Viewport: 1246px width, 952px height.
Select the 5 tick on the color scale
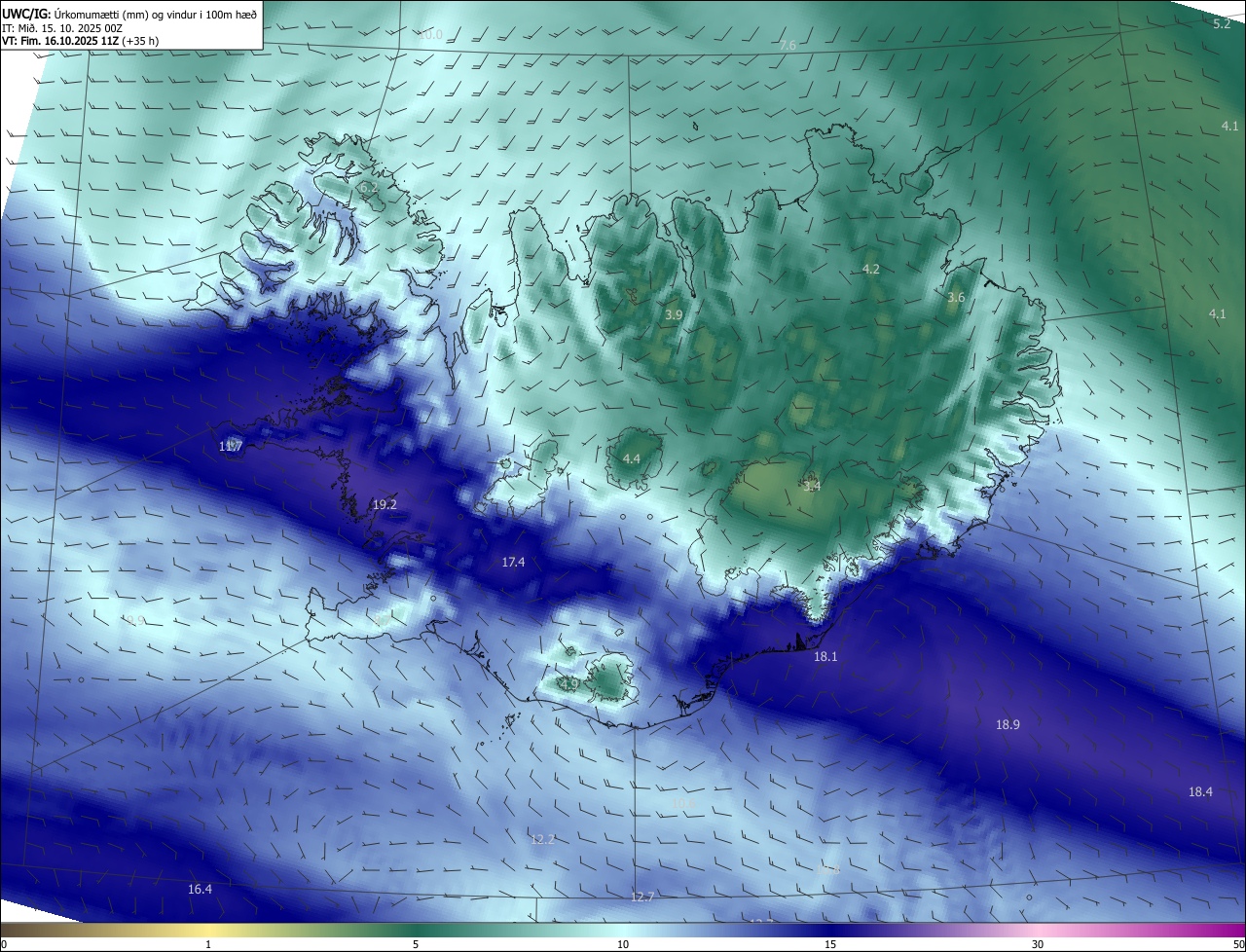416,944
